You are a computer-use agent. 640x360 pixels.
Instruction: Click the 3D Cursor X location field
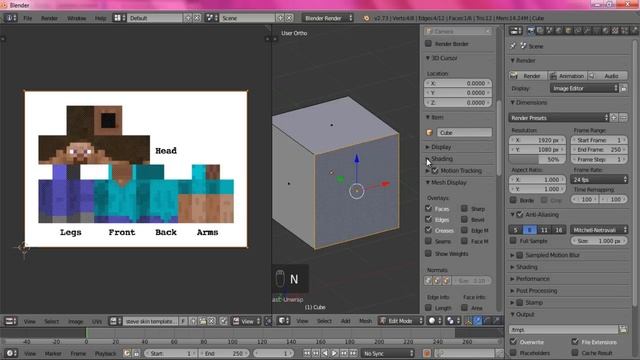tap(458, 83)
